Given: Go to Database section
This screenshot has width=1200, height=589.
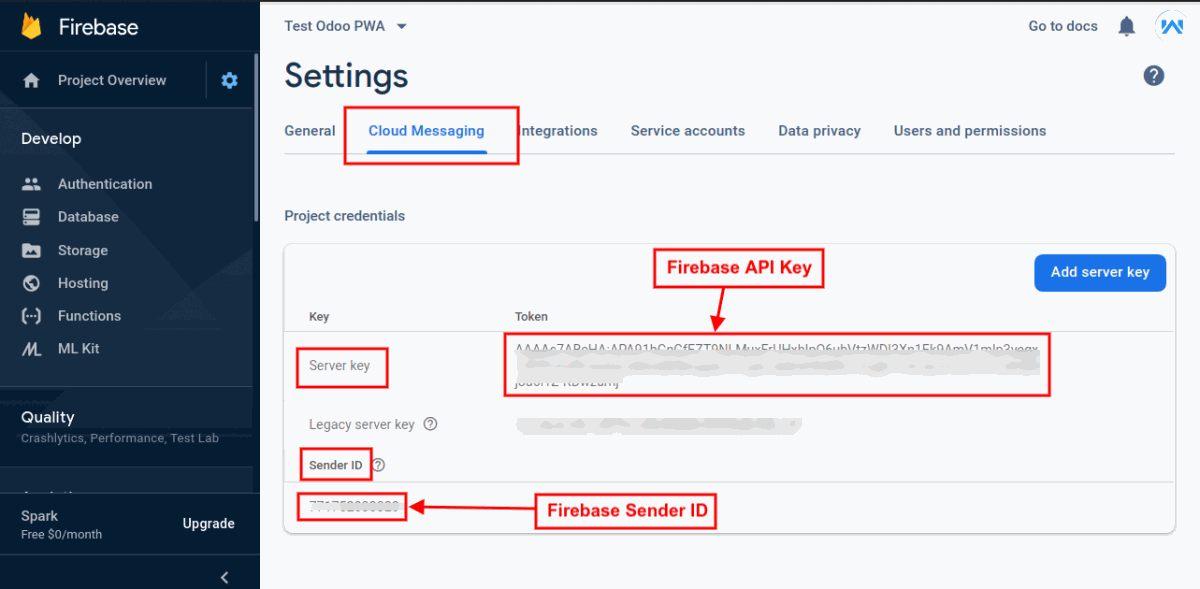Looking at the screenshot, I should 88,217.
